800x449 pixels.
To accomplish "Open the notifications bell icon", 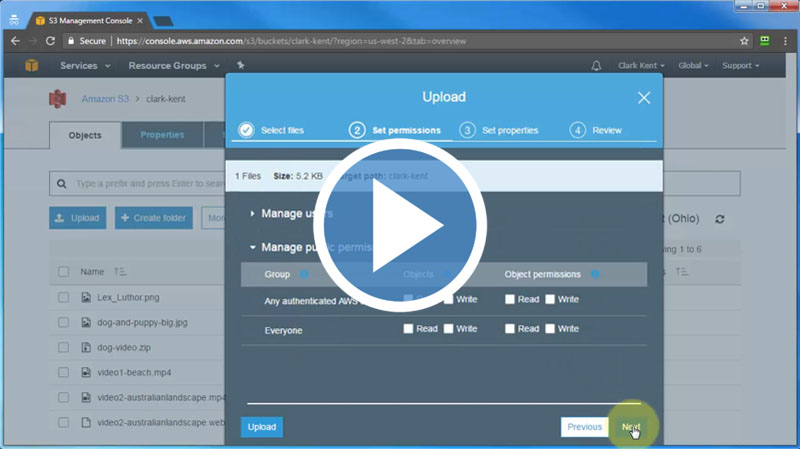I will pos(597,66).
